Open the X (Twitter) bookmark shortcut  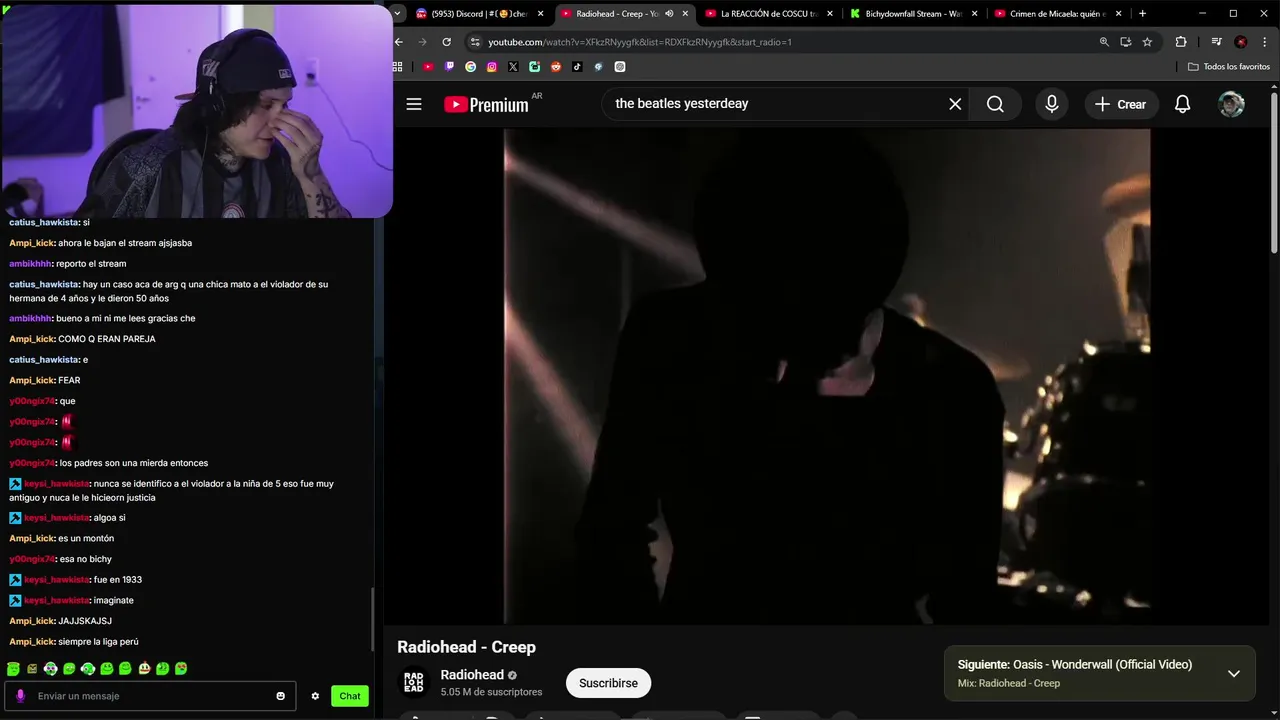[513, 67]
